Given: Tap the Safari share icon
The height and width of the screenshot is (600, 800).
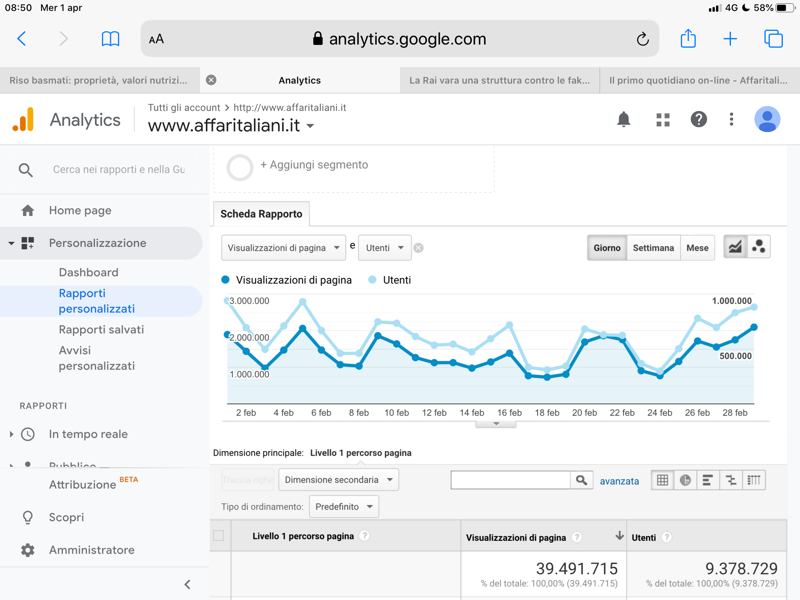Looking at the screenshot, I should click(688, 39).
